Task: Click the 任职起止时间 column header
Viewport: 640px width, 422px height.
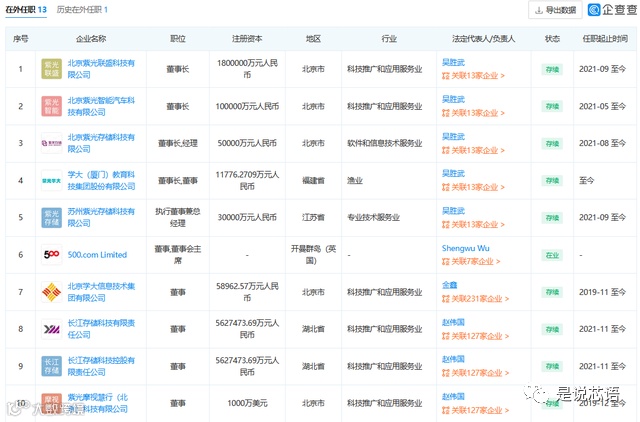Action: tap(605, 39)
